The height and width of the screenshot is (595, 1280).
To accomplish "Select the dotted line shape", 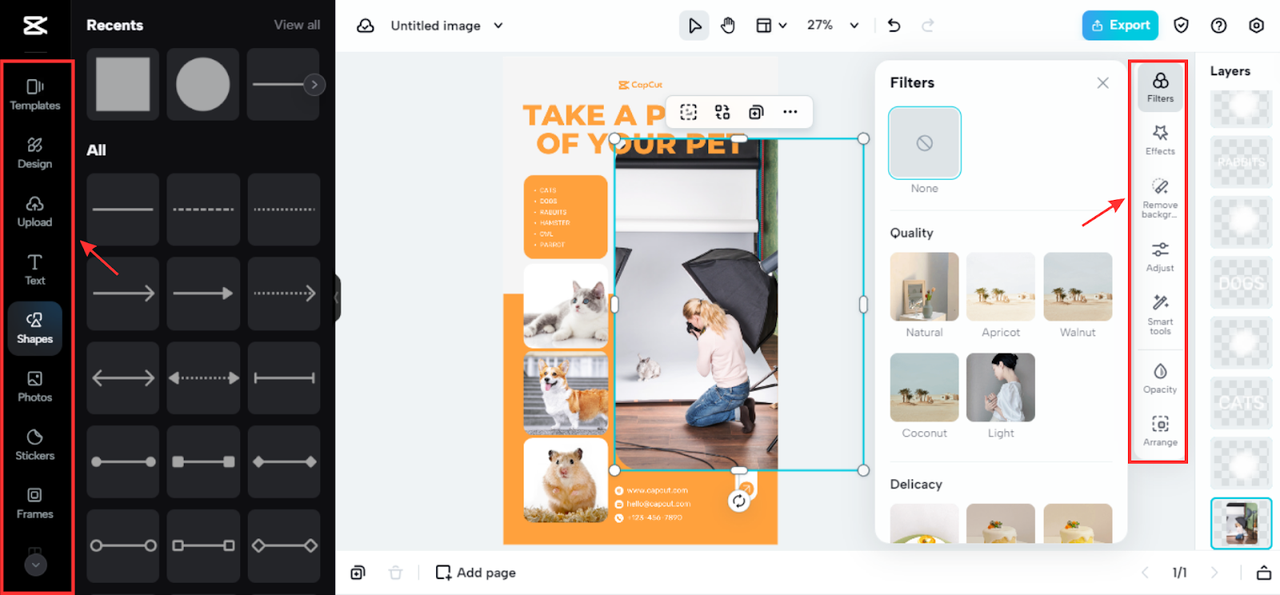I will [x=284, y=209].
